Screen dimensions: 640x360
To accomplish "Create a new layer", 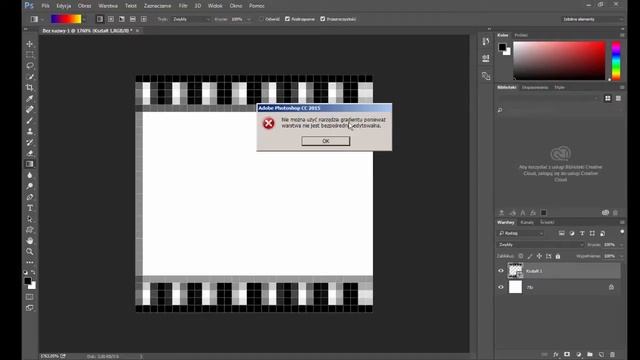I will tap(601, 354).
